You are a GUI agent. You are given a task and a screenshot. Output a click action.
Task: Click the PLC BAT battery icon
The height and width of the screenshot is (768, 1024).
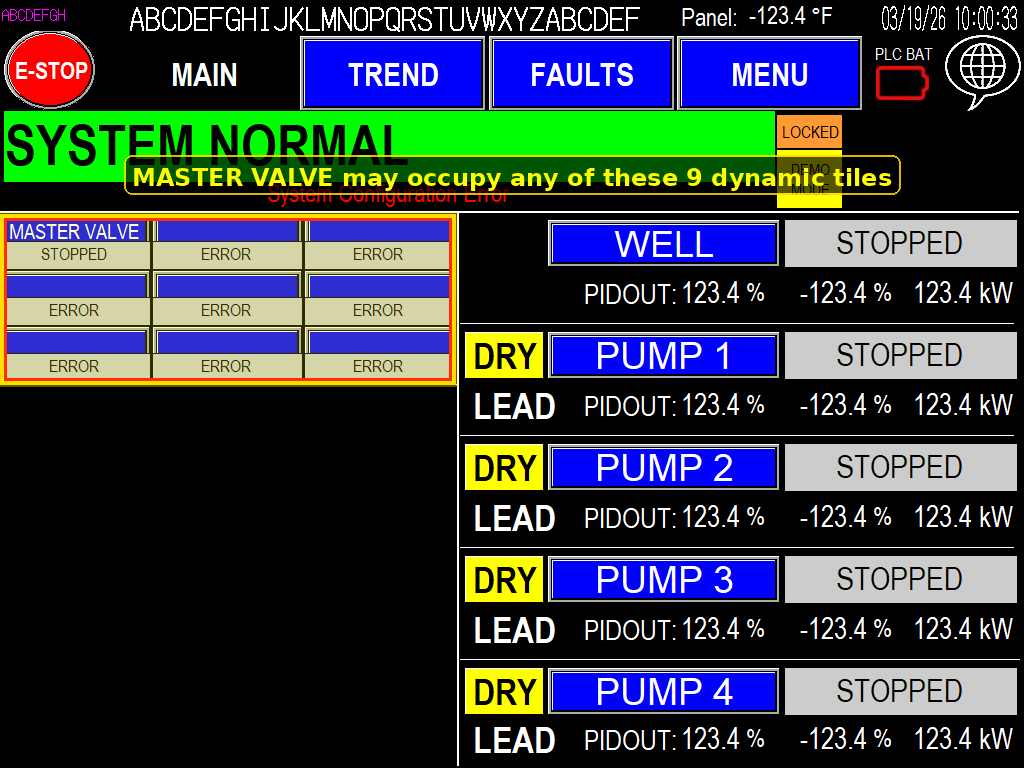click(x=902, y=84)
